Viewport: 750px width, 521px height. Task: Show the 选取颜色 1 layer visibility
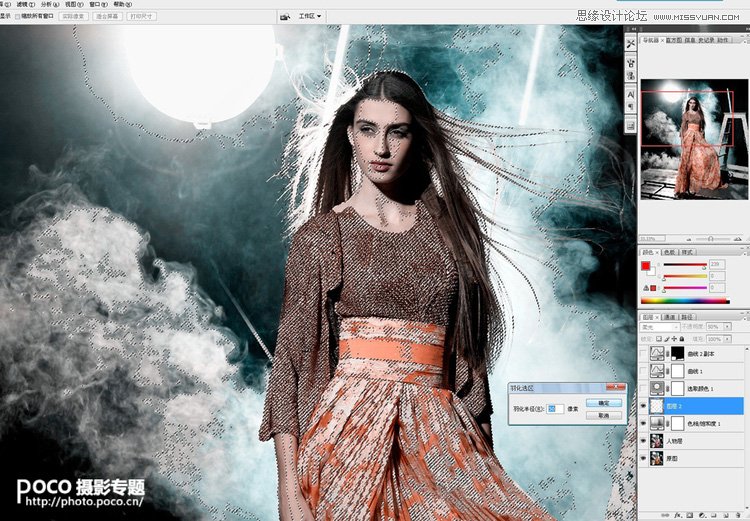tap(643, 388)
